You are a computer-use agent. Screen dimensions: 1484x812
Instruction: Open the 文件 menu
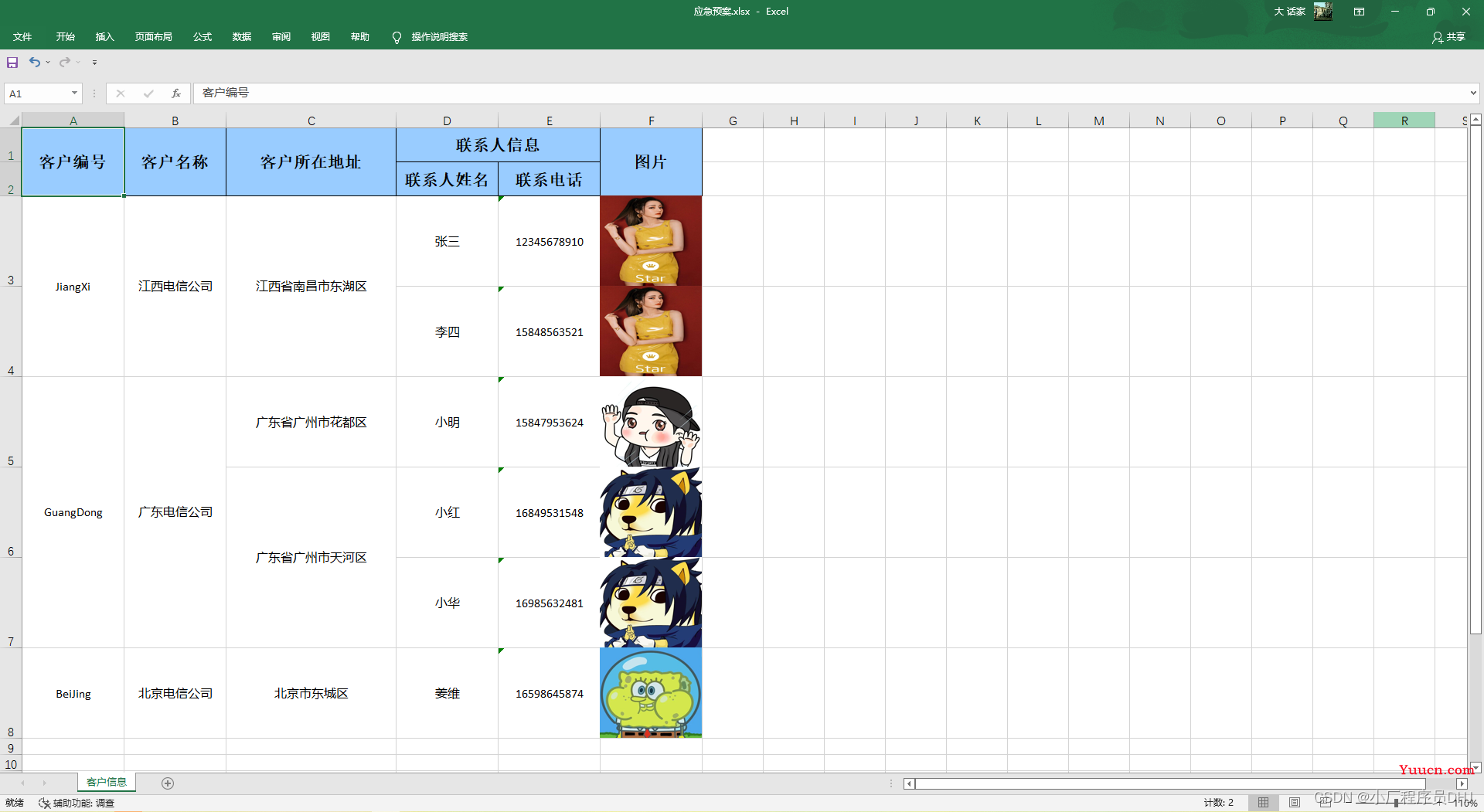point(22,37)
